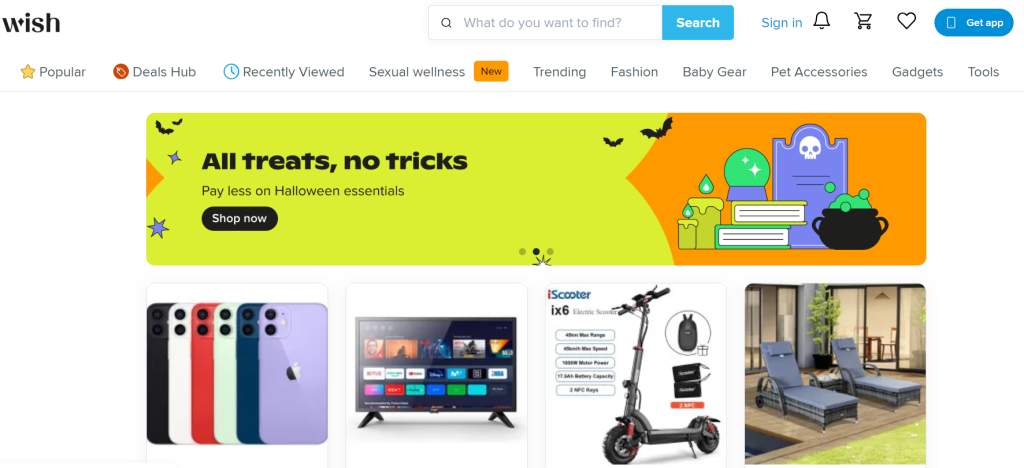This screenshot has height=468, width=1024.
Task: Open the shopping cart icon
Action: click(863, 21)
